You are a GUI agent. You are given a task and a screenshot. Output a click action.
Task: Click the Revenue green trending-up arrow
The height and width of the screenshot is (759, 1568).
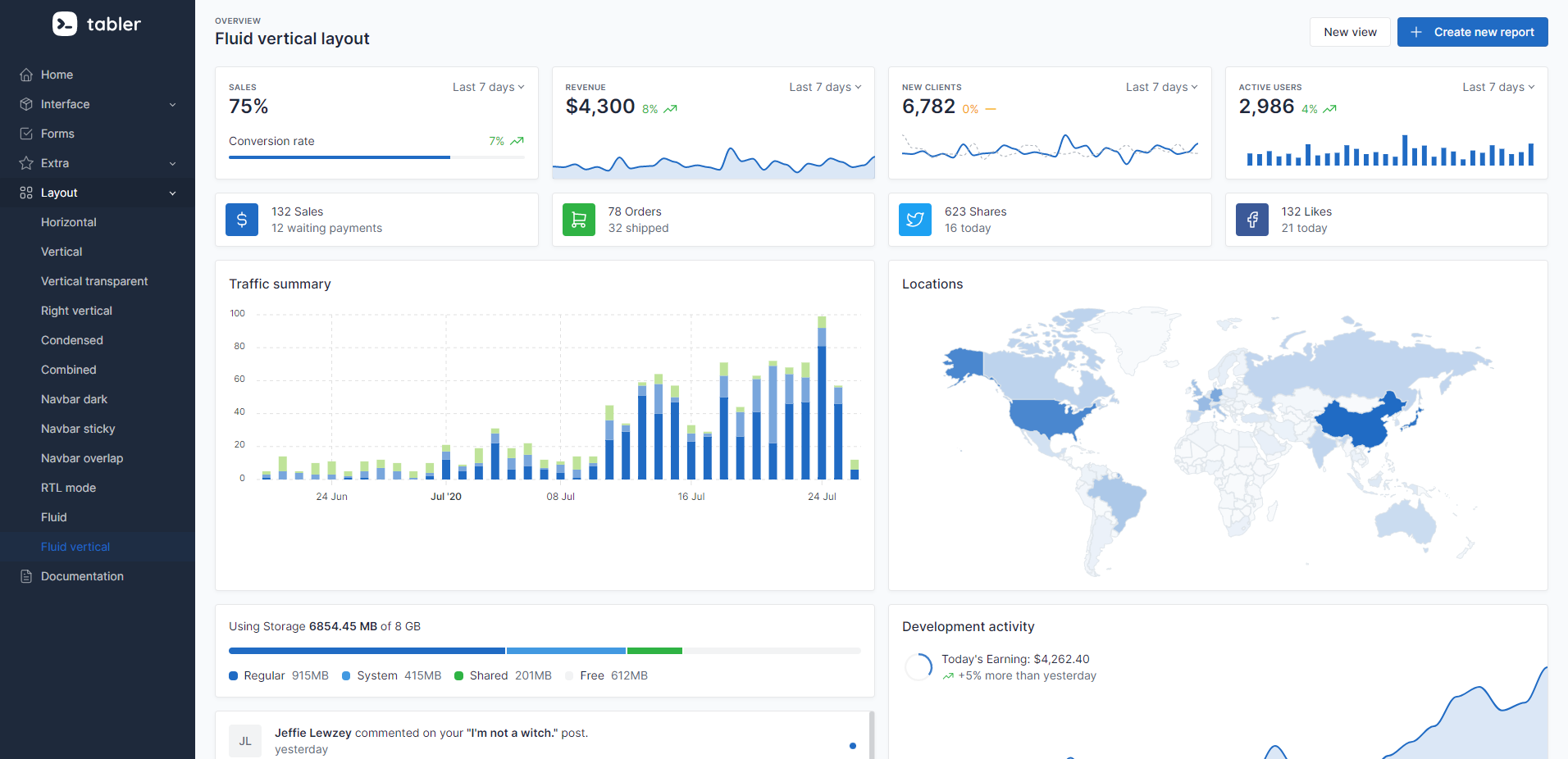point(671,109)
